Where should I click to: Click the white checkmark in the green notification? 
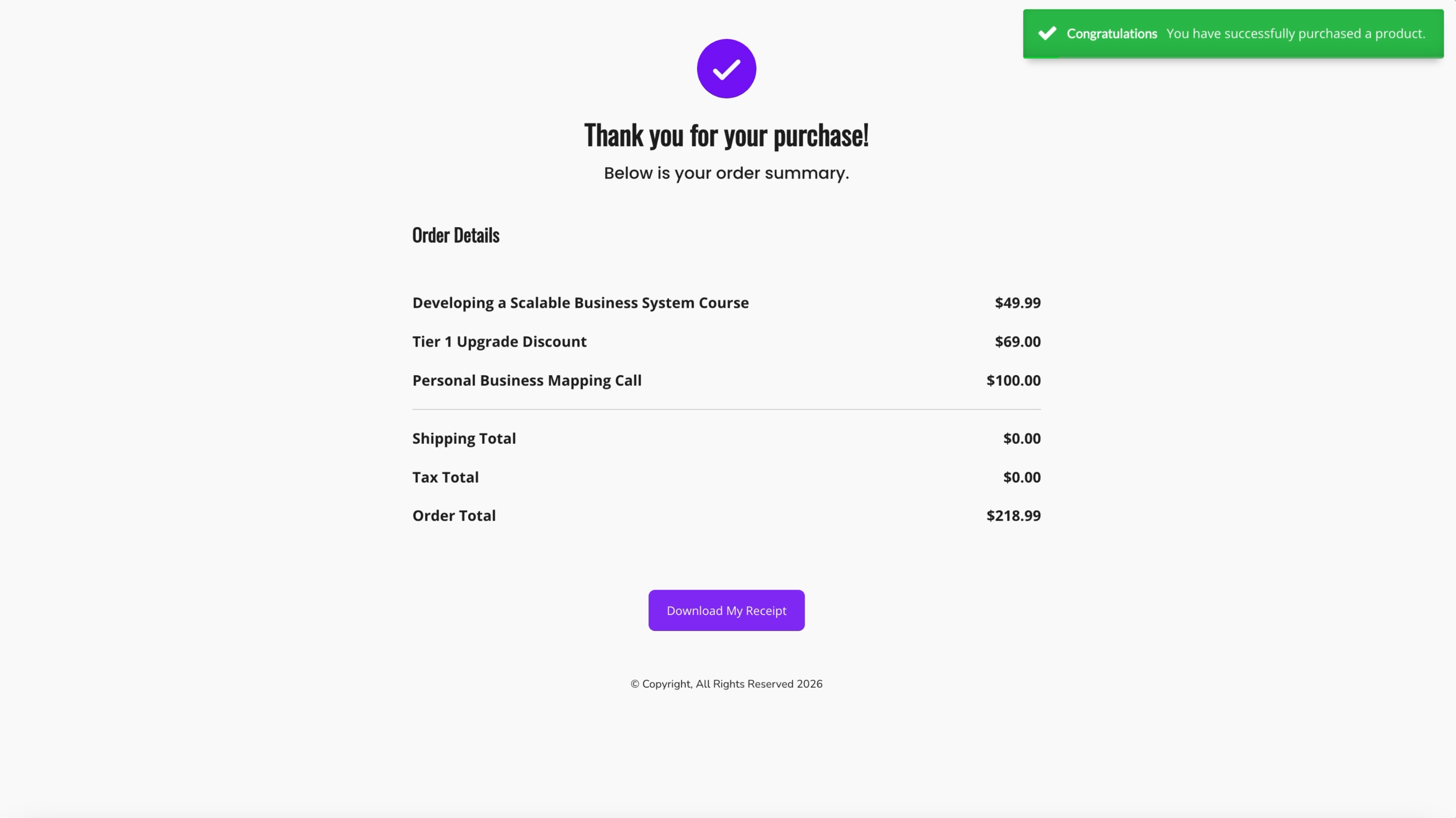click(x=1047, y=33)
